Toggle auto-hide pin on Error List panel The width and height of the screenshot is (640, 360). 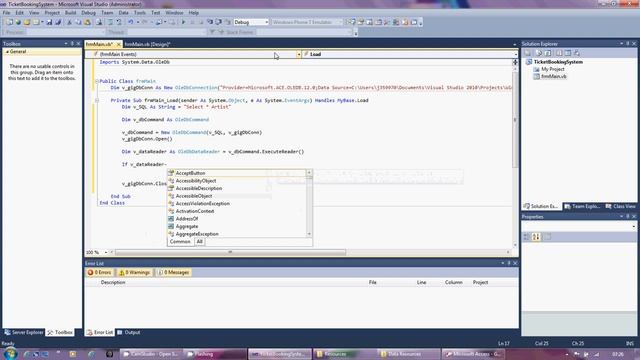(509, 263)
